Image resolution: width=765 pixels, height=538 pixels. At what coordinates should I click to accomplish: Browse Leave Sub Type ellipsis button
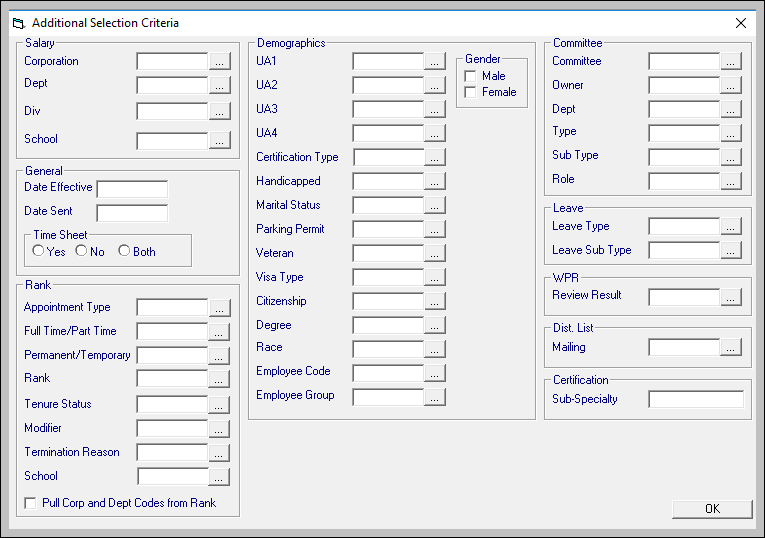click(731, 250)
